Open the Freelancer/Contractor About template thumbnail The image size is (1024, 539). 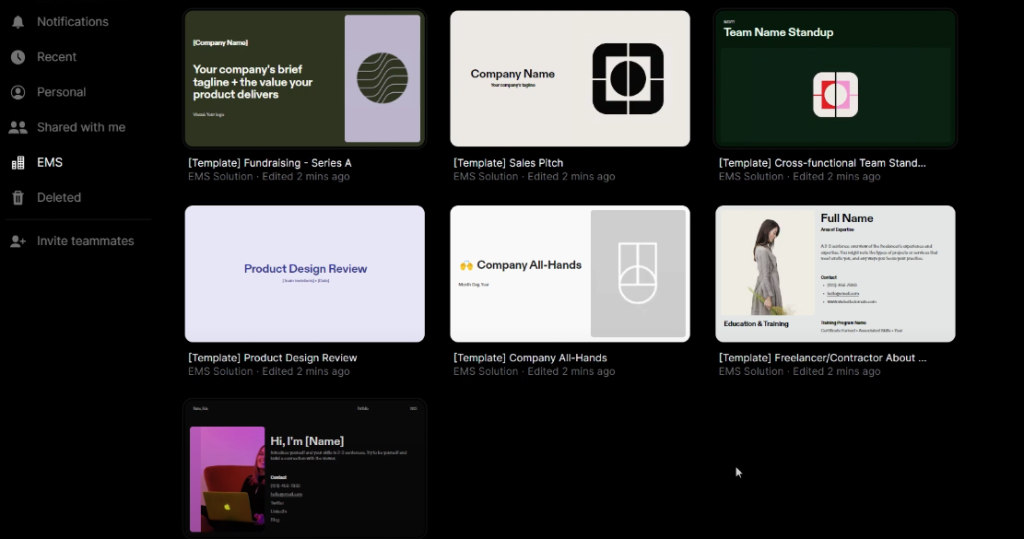(x=835, y=274)
